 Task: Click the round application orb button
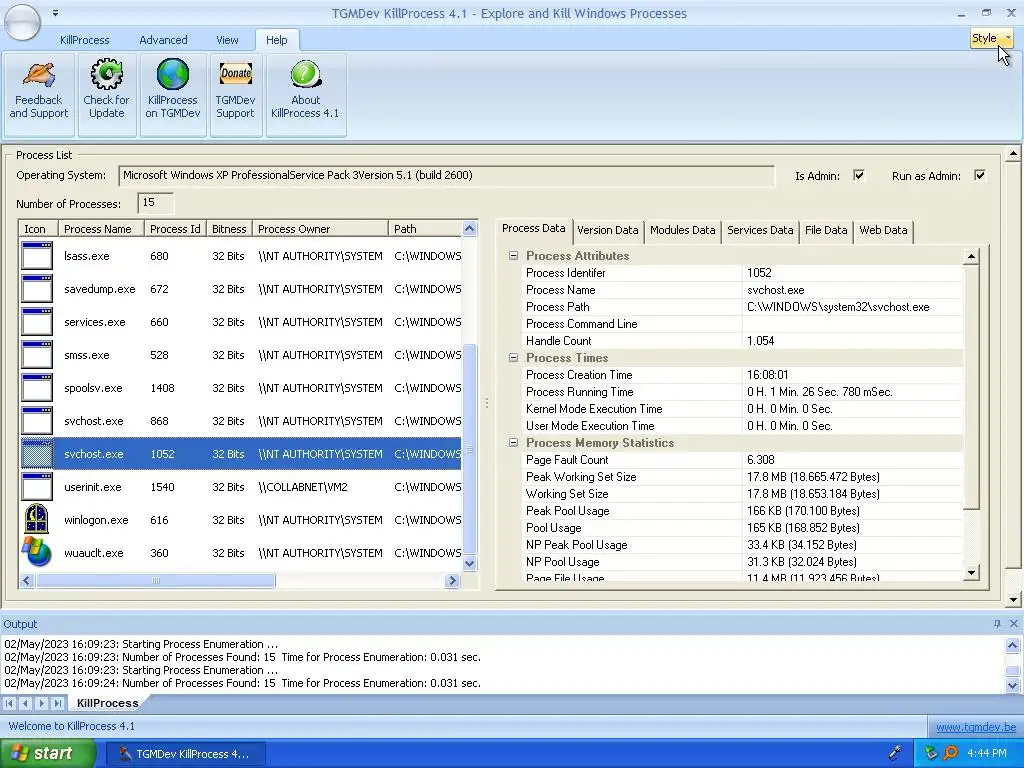23,22
